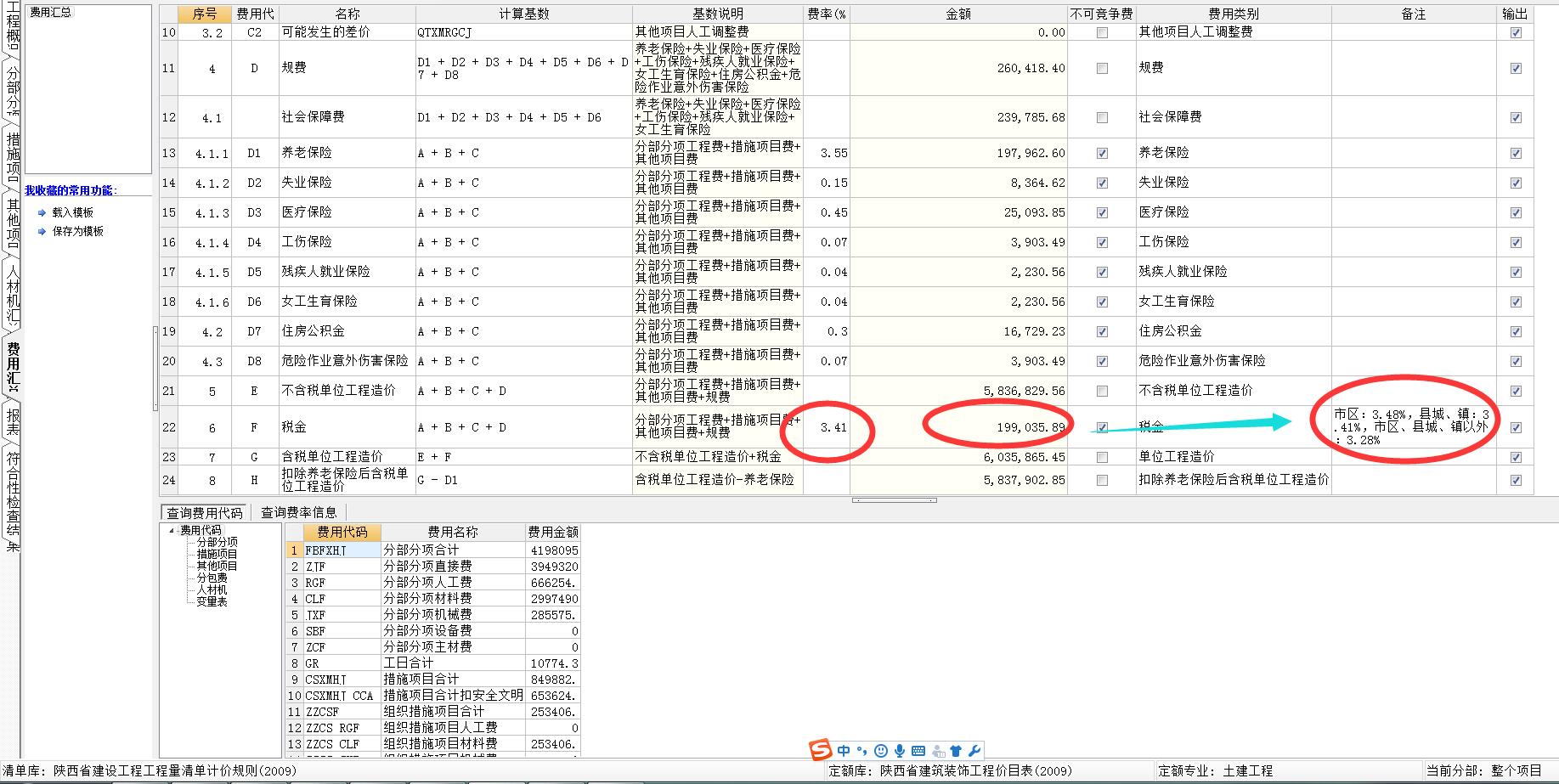Viewport: 1559px width, 784px height.
Task: Click the 序号 column header
Action: 205,14
